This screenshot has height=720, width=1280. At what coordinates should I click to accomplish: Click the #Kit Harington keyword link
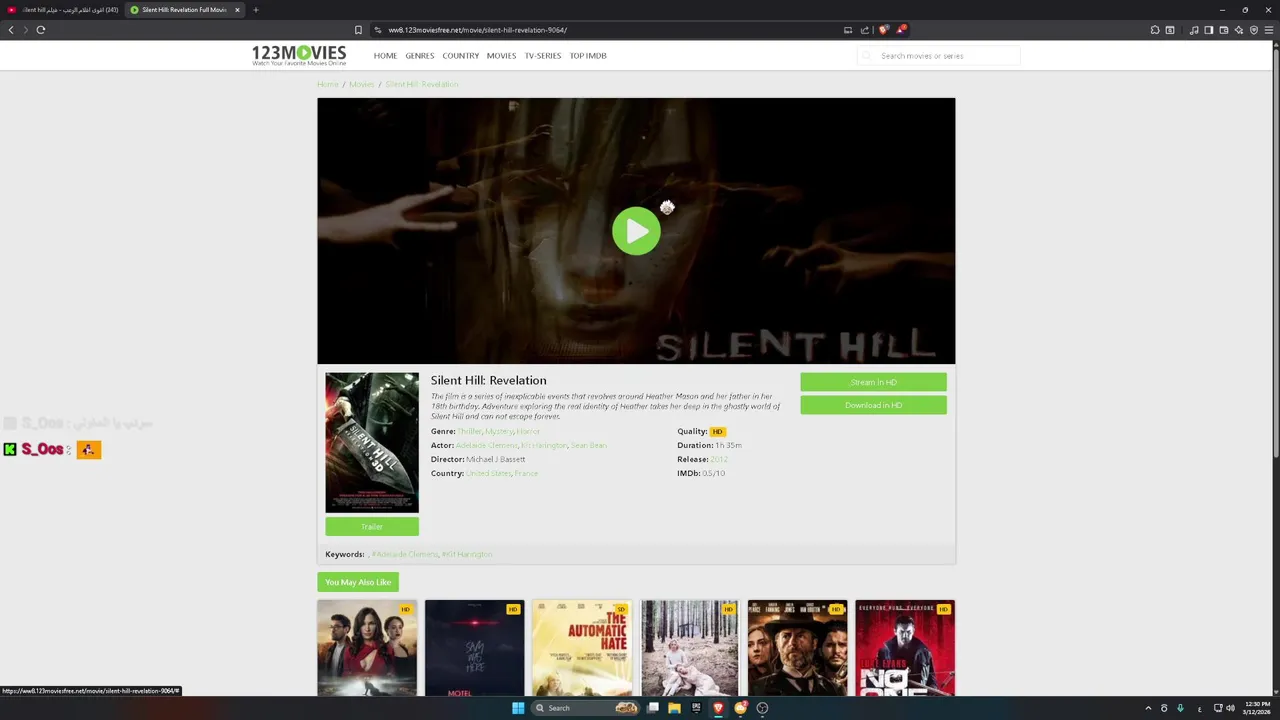click(467, 554)
